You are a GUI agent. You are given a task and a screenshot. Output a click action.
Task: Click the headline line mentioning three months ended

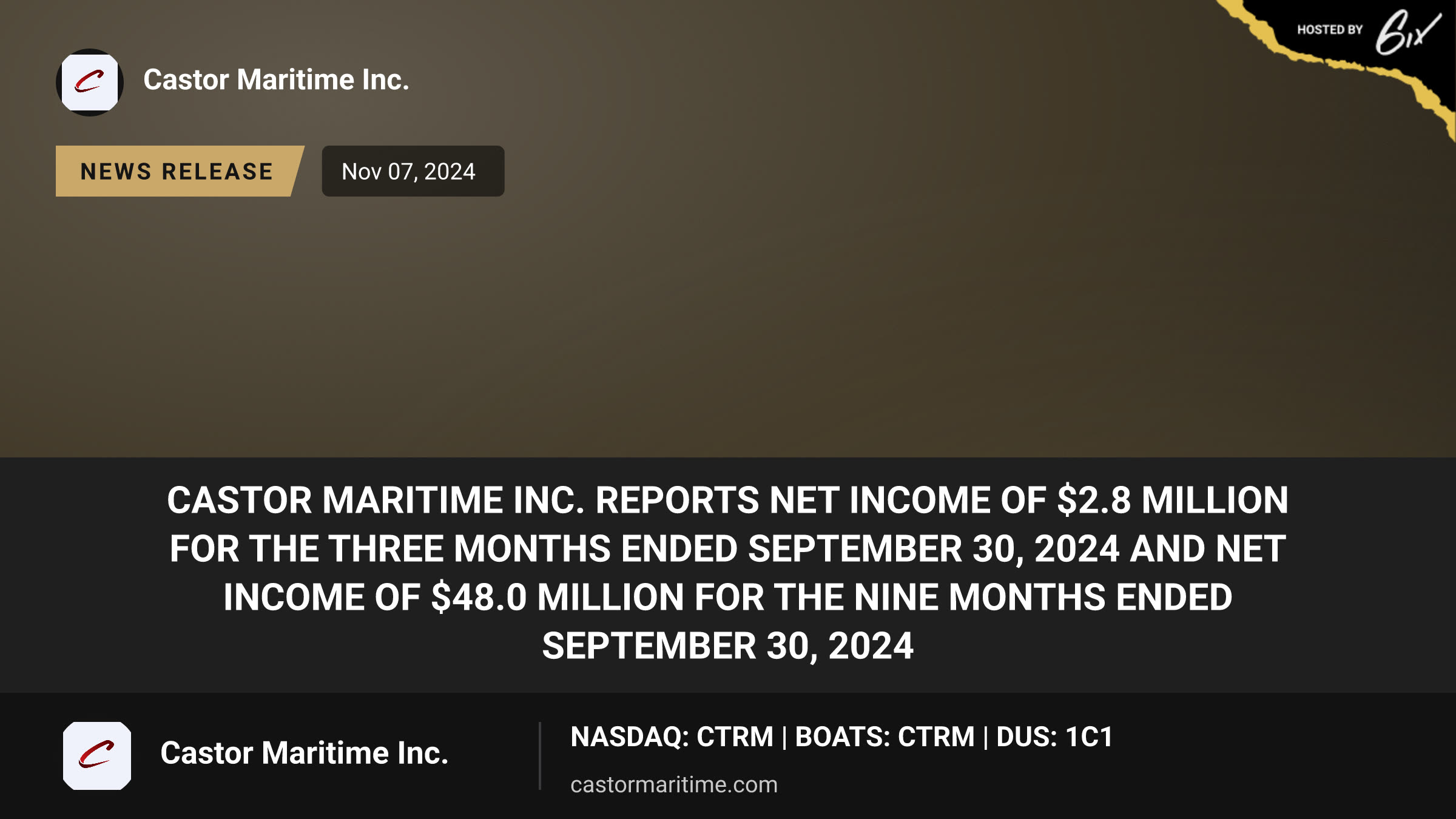(x=727, y=549)
